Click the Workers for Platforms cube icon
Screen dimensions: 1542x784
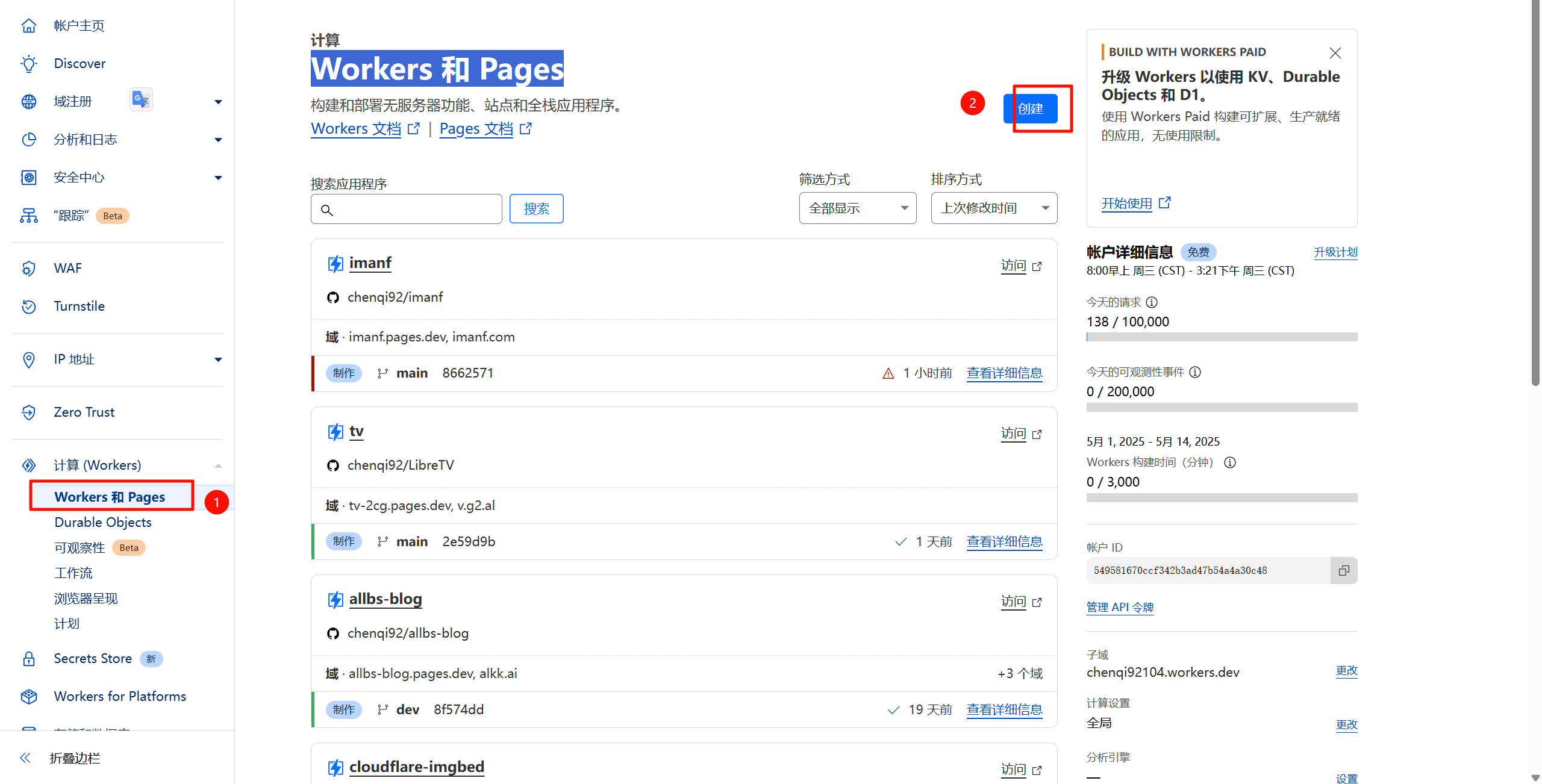point(28,696)
